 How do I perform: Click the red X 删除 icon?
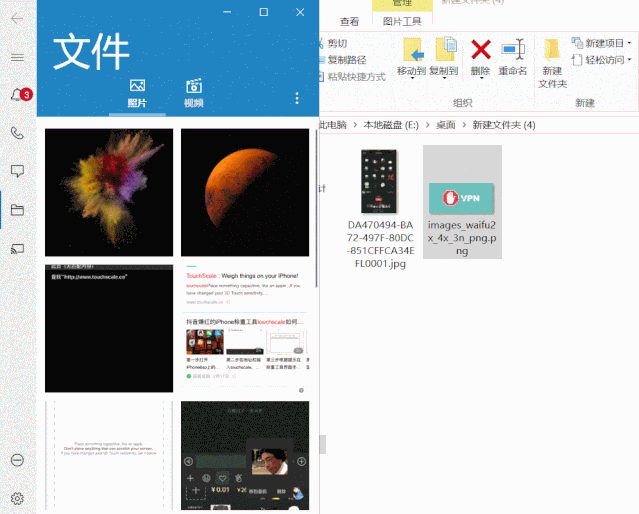pos(481,49)
